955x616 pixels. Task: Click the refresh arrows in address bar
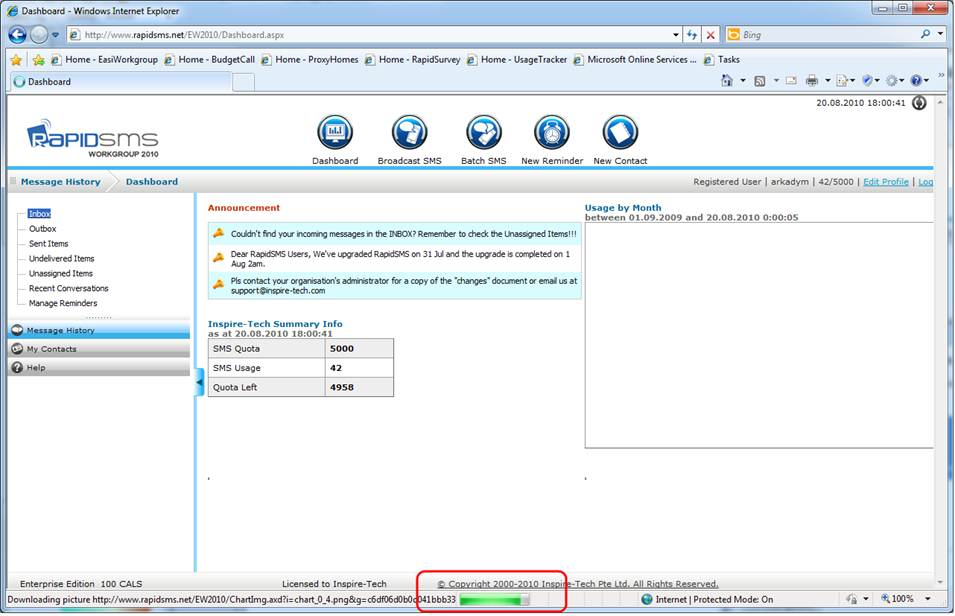pyautogui.click(x=692, y=35)
